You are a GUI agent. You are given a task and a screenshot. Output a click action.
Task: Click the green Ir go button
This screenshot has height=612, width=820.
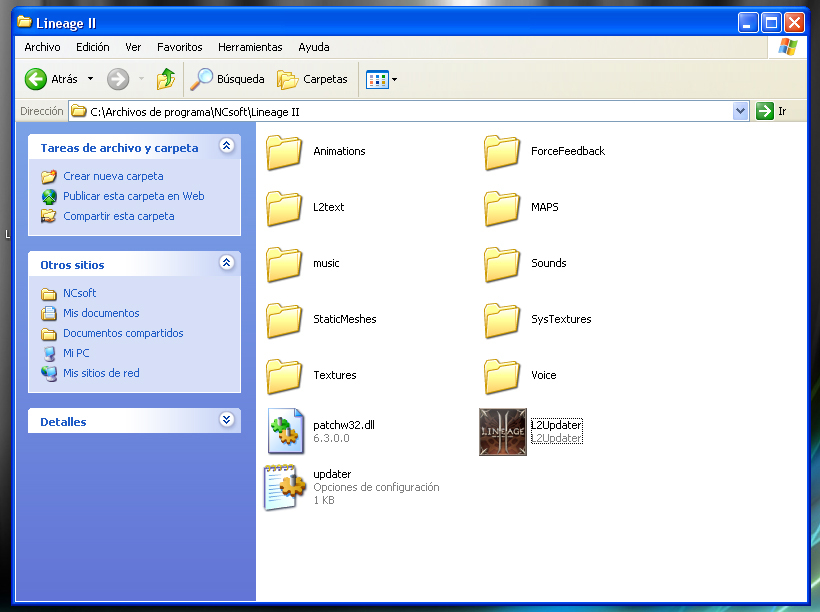pos(765,111)
